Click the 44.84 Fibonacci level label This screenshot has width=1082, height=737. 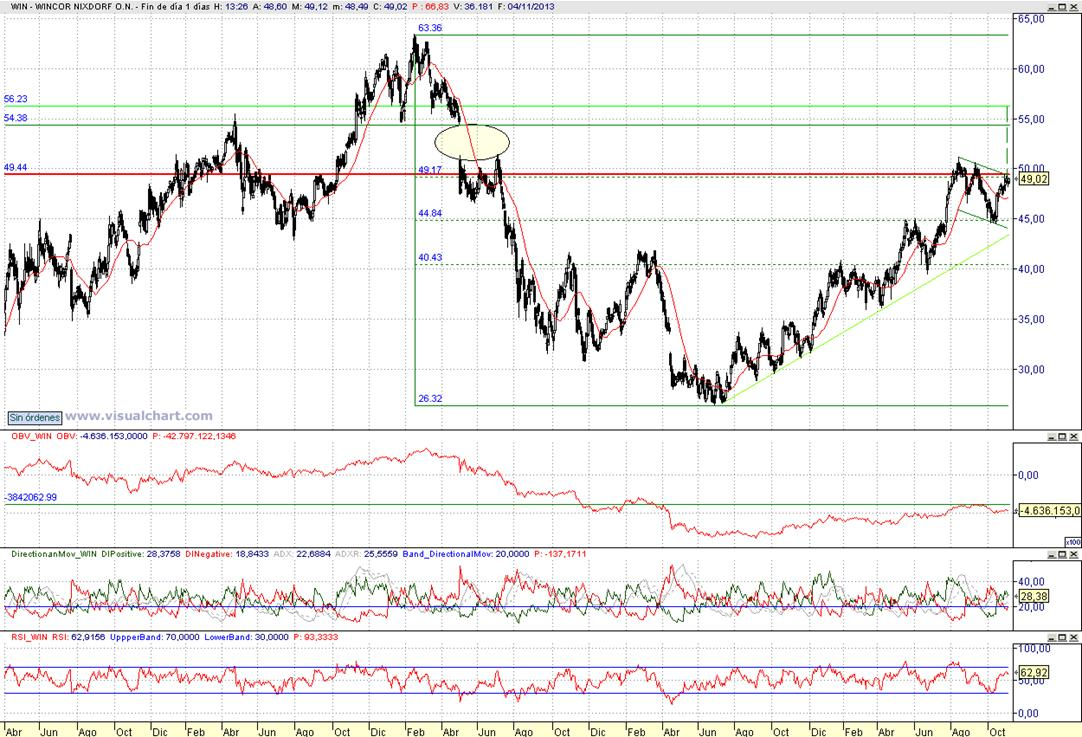coord(430,213)
